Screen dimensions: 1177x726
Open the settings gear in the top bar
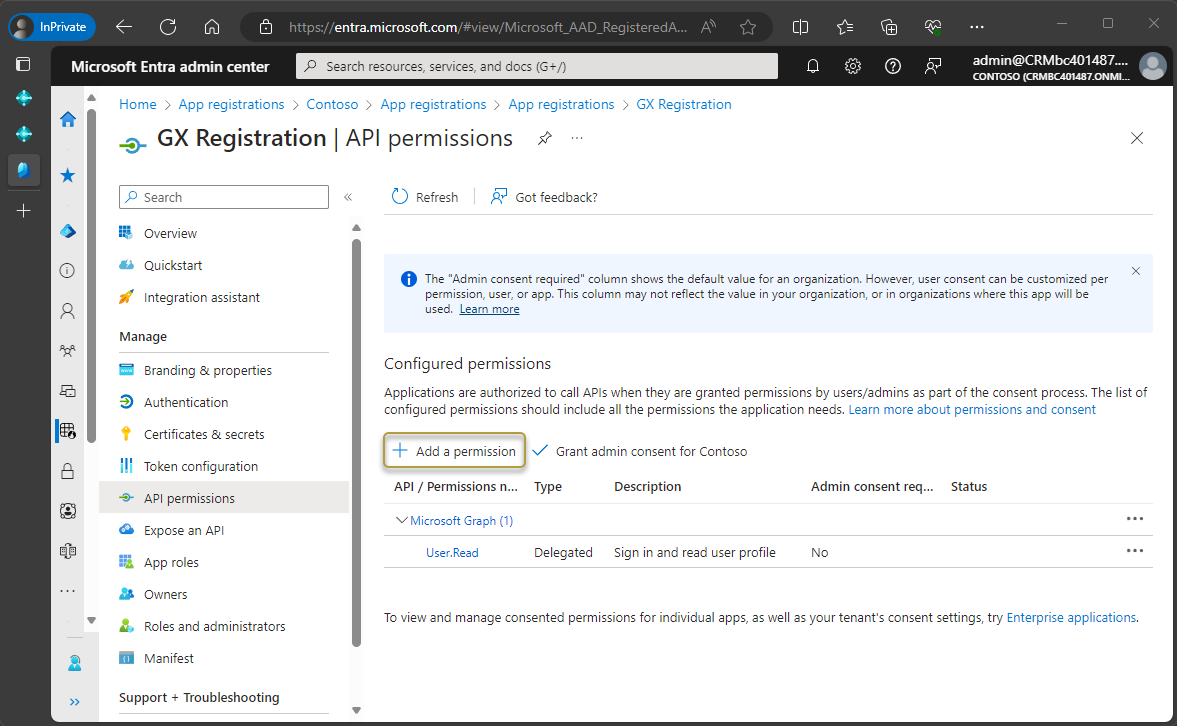coord(852,65)
